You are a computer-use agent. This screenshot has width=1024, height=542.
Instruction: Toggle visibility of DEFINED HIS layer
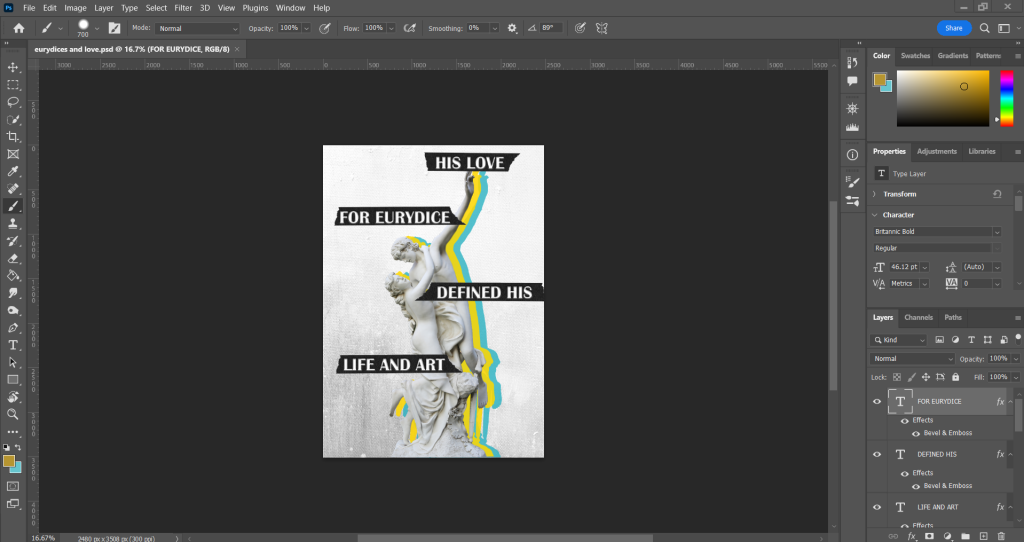click(877, 454)
